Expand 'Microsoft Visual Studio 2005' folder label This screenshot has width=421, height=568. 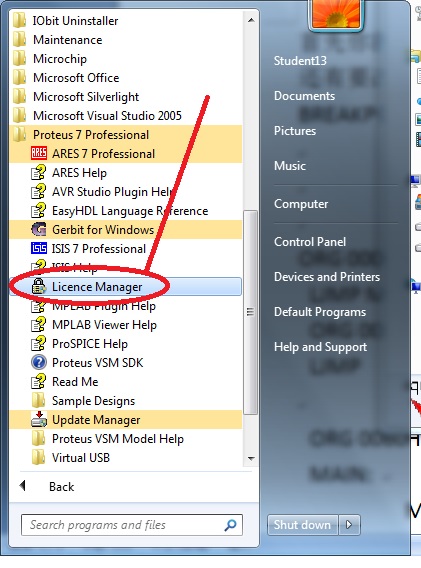(107, 116)
